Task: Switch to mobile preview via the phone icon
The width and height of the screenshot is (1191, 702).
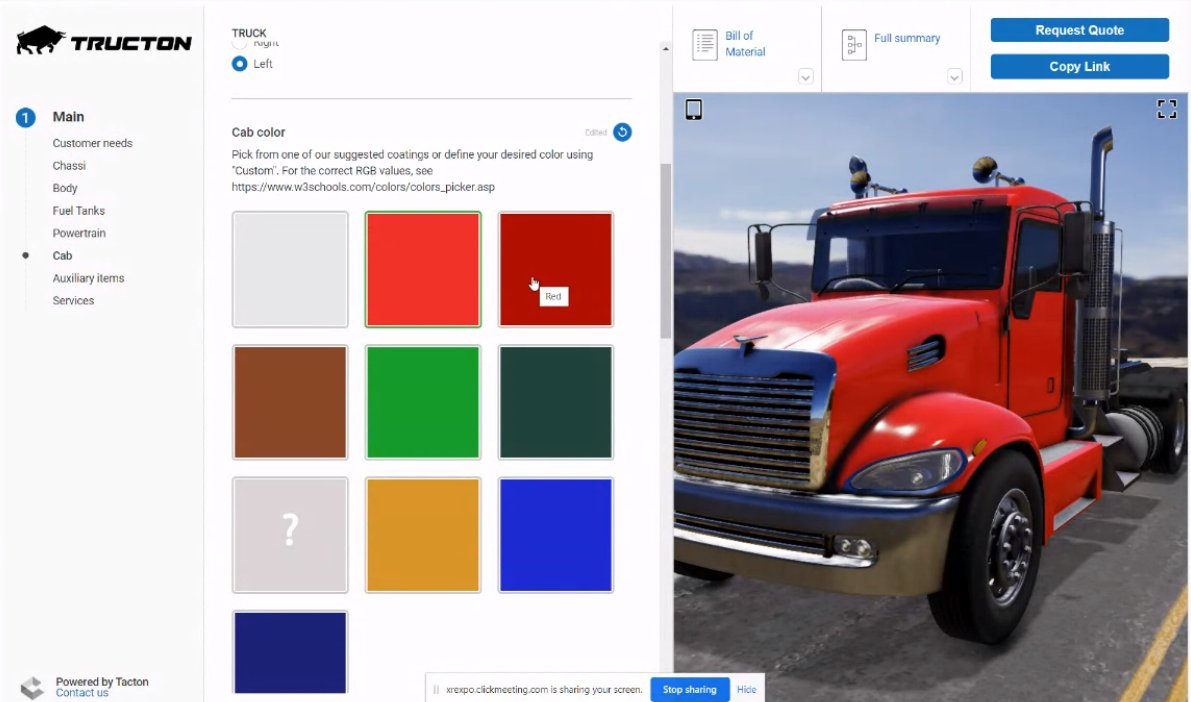Action: pyautogui.click(x=695, y=107)
